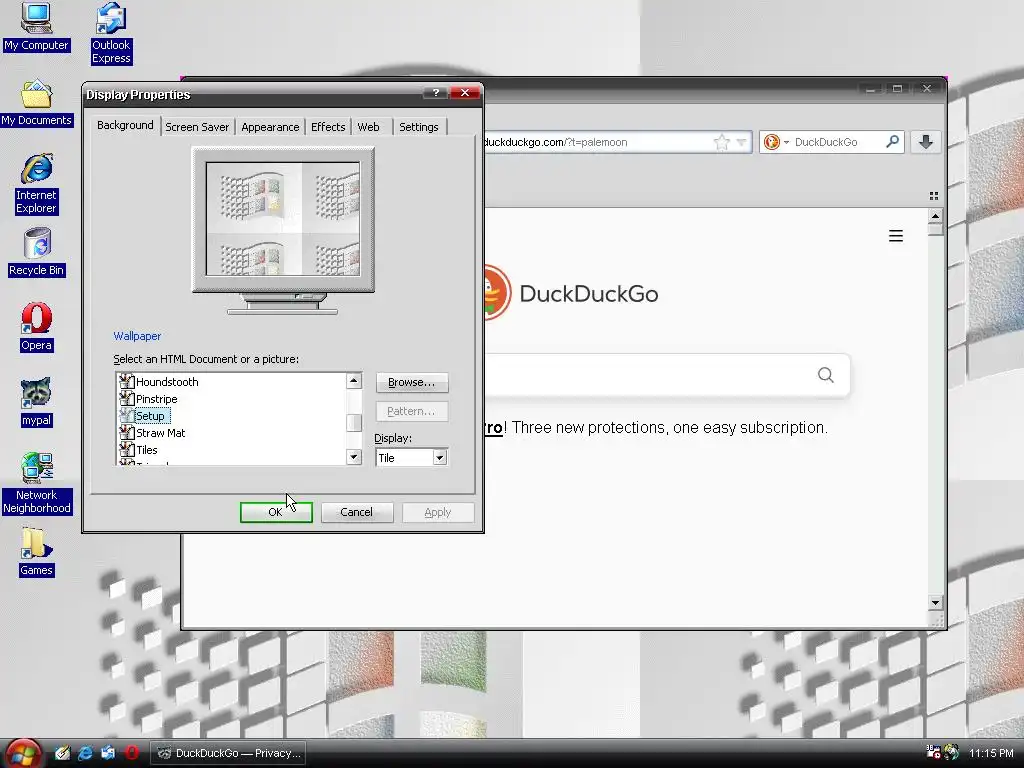This screenshot has width=1024, height=768.
Task: Click the bookmark star in browser address bar
Action: point(722,142)
